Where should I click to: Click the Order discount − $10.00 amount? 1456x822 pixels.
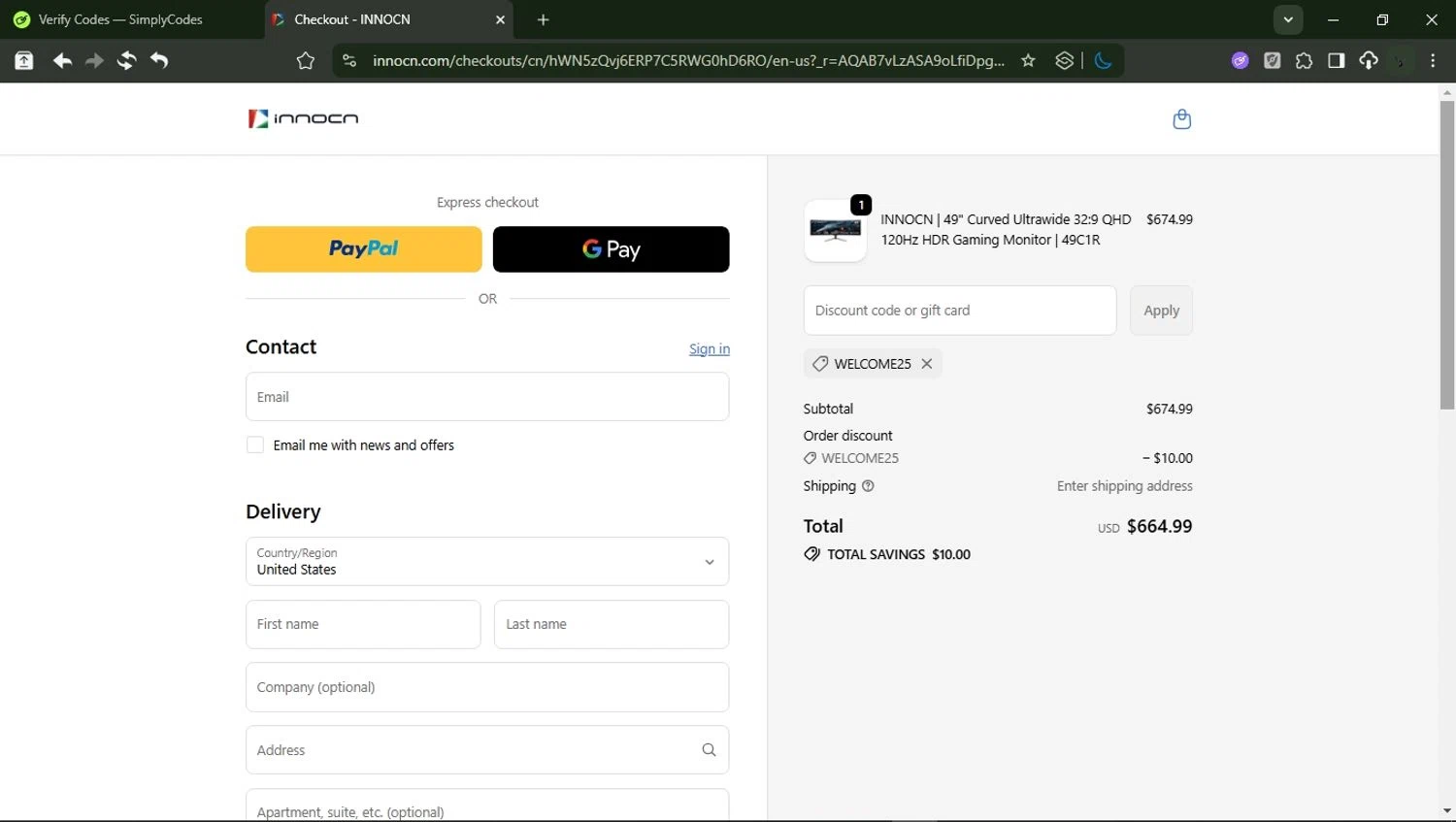1168,458
